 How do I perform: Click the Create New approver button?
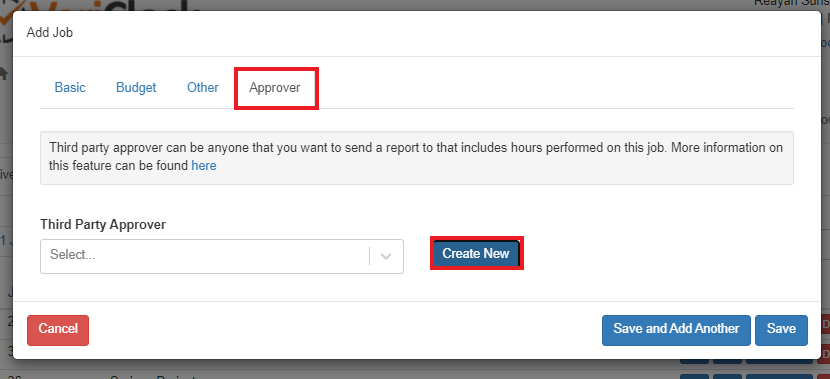(x=476, y=253)
